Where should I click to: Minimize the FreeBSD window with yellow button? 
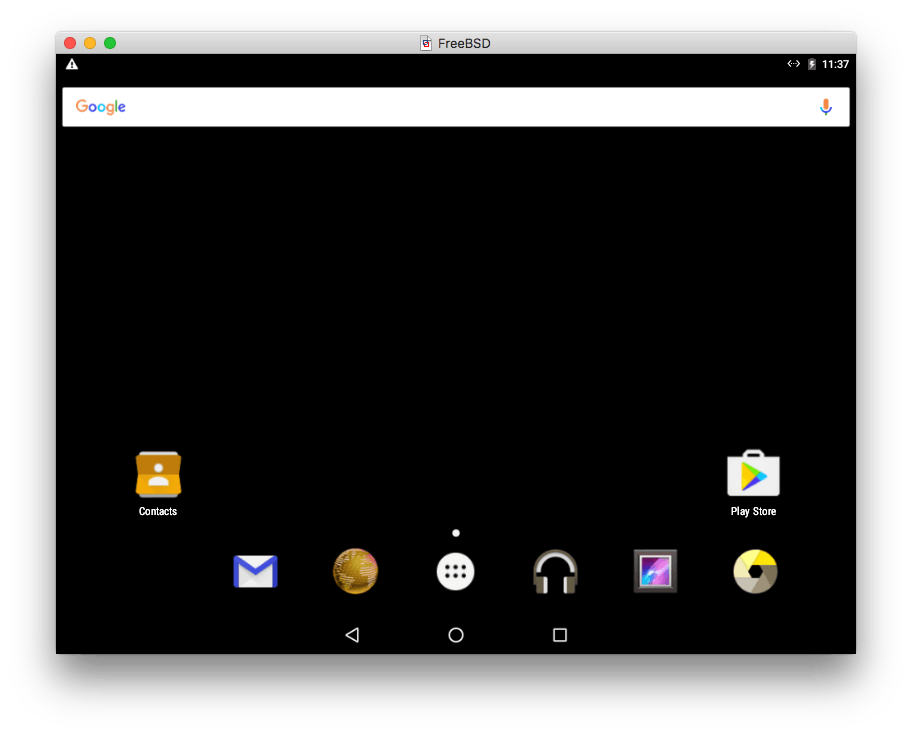(90, 43)
